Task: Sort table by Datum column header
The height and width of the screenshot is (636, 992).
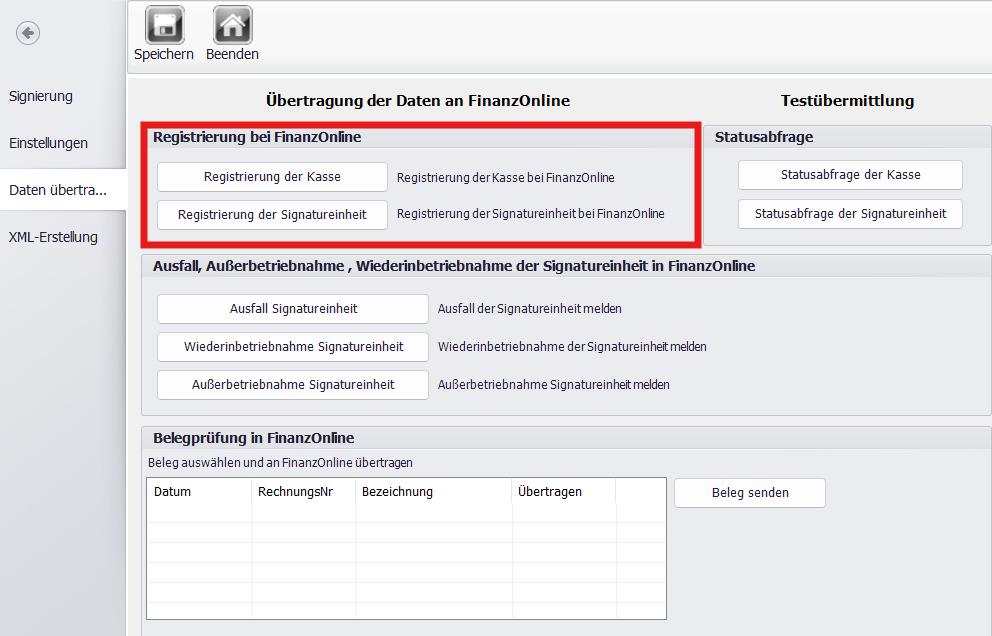Action: click(199, 492)
